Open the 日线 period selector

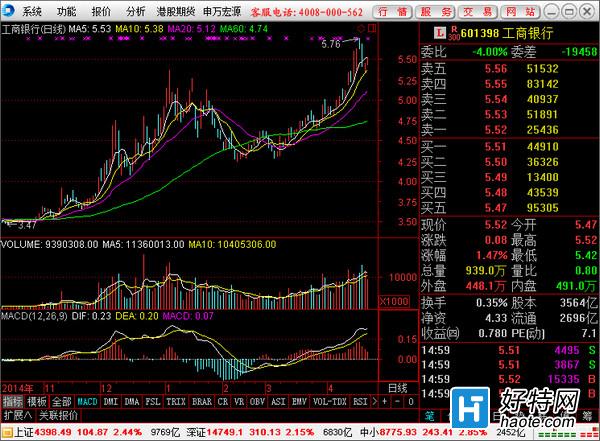[x=398, y=388]
